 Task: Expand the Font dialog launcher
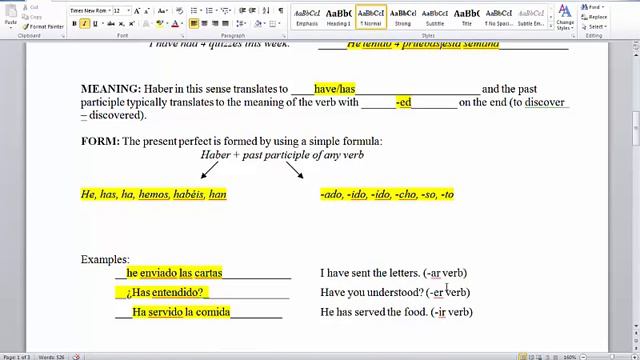tap(182, 36)
